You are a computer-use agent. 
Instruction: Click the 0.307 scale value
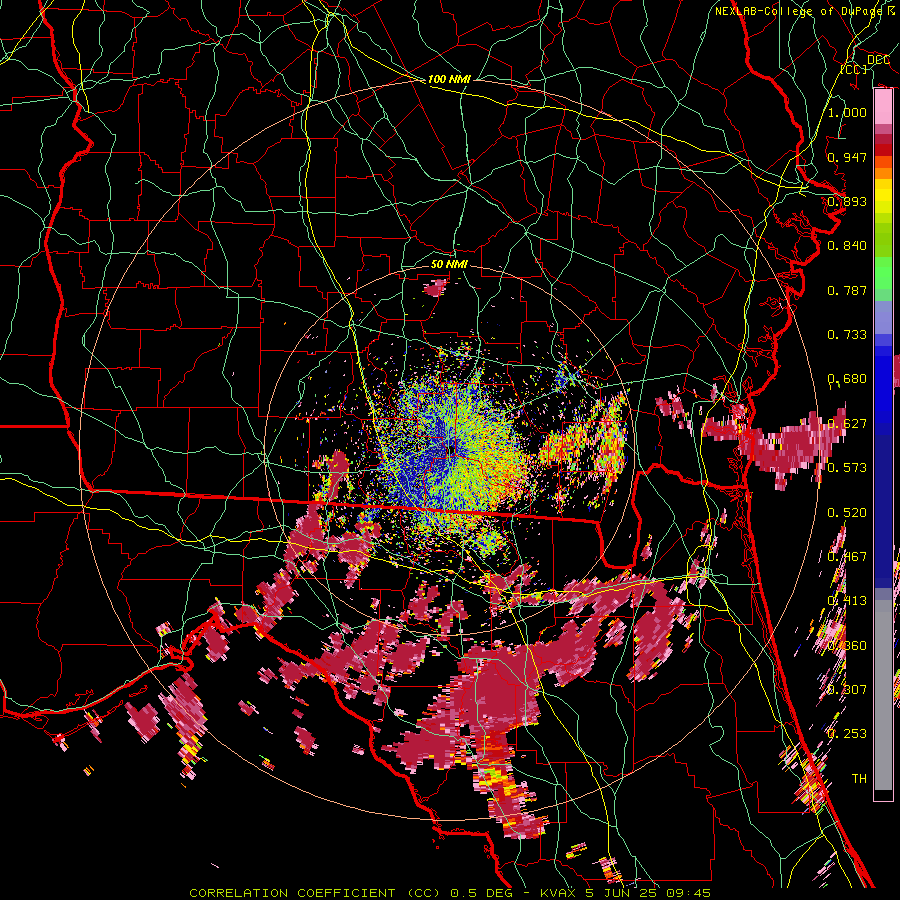(847, 689)
